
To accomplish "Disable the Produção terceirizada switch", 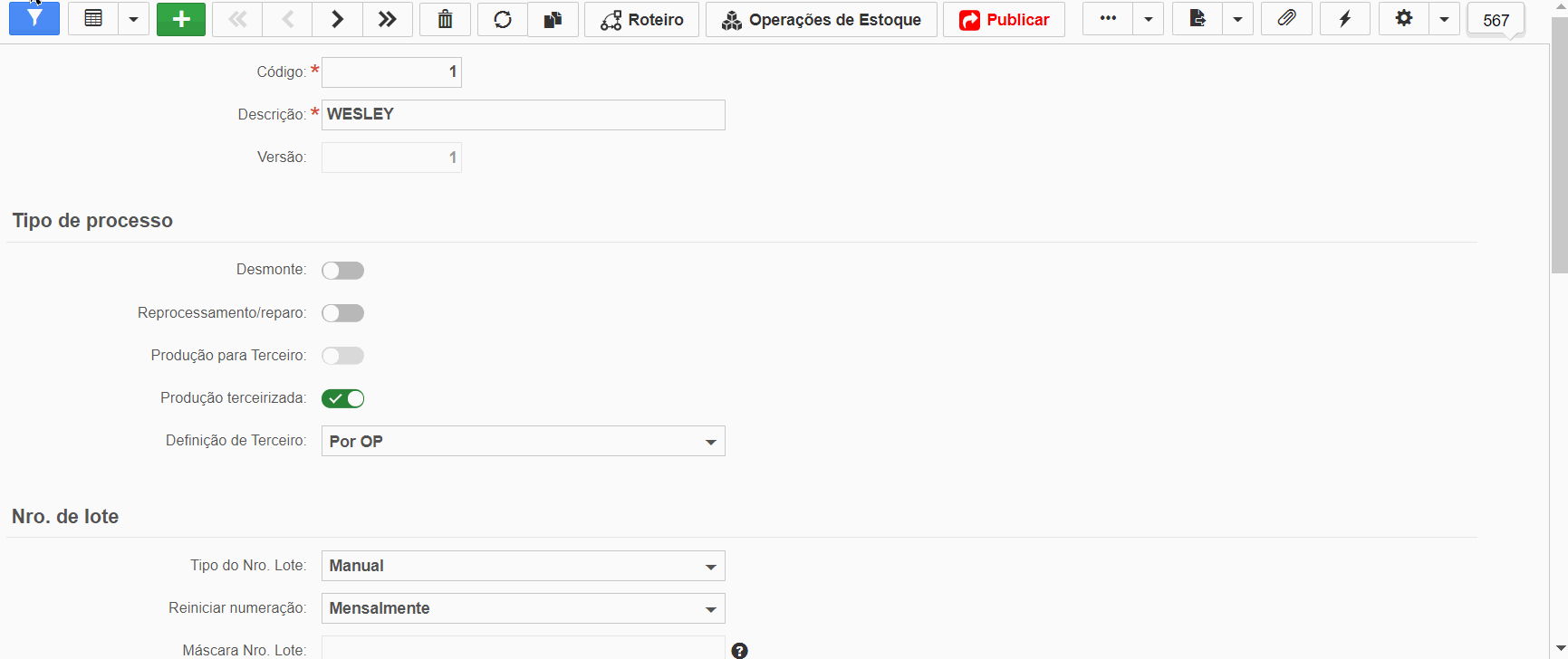I will (343, 398).
